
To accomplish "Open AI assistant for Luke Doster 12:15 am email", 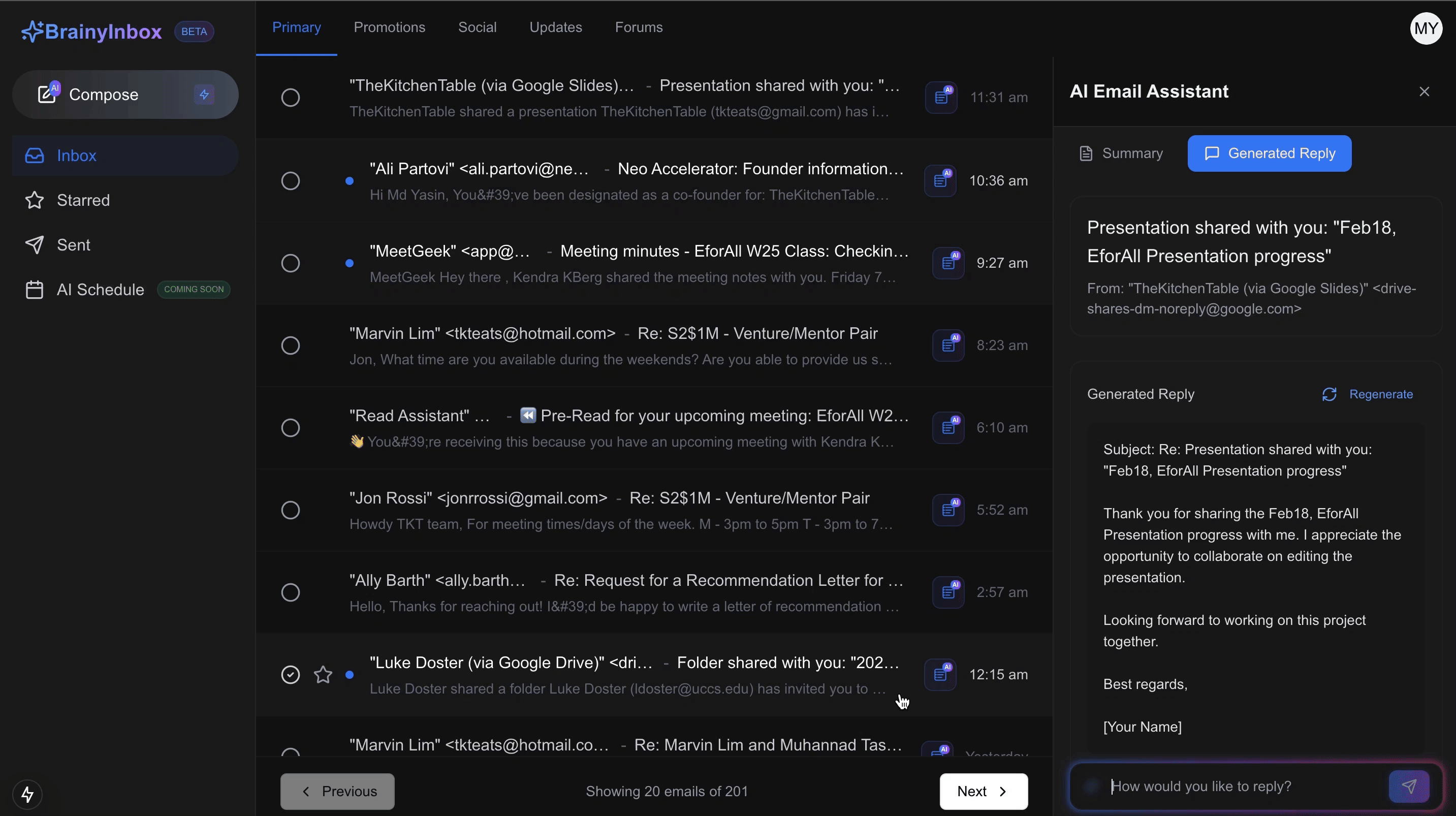I will 940,675.
